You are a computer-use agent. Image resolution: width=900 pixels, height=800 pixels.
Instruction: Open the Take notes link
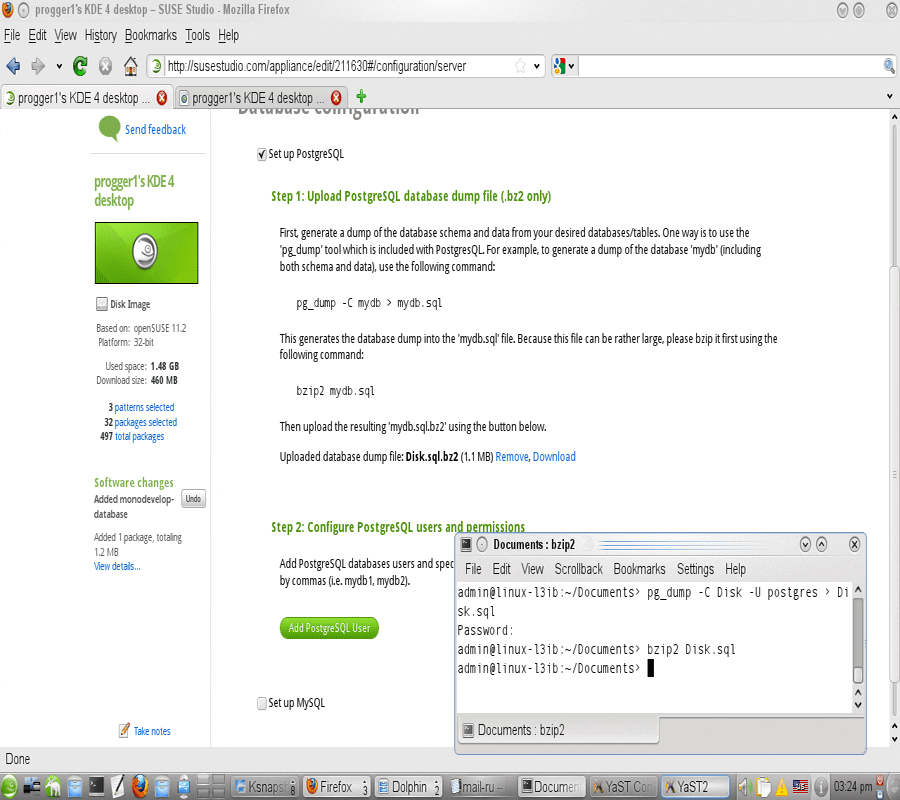coord(152,731)
